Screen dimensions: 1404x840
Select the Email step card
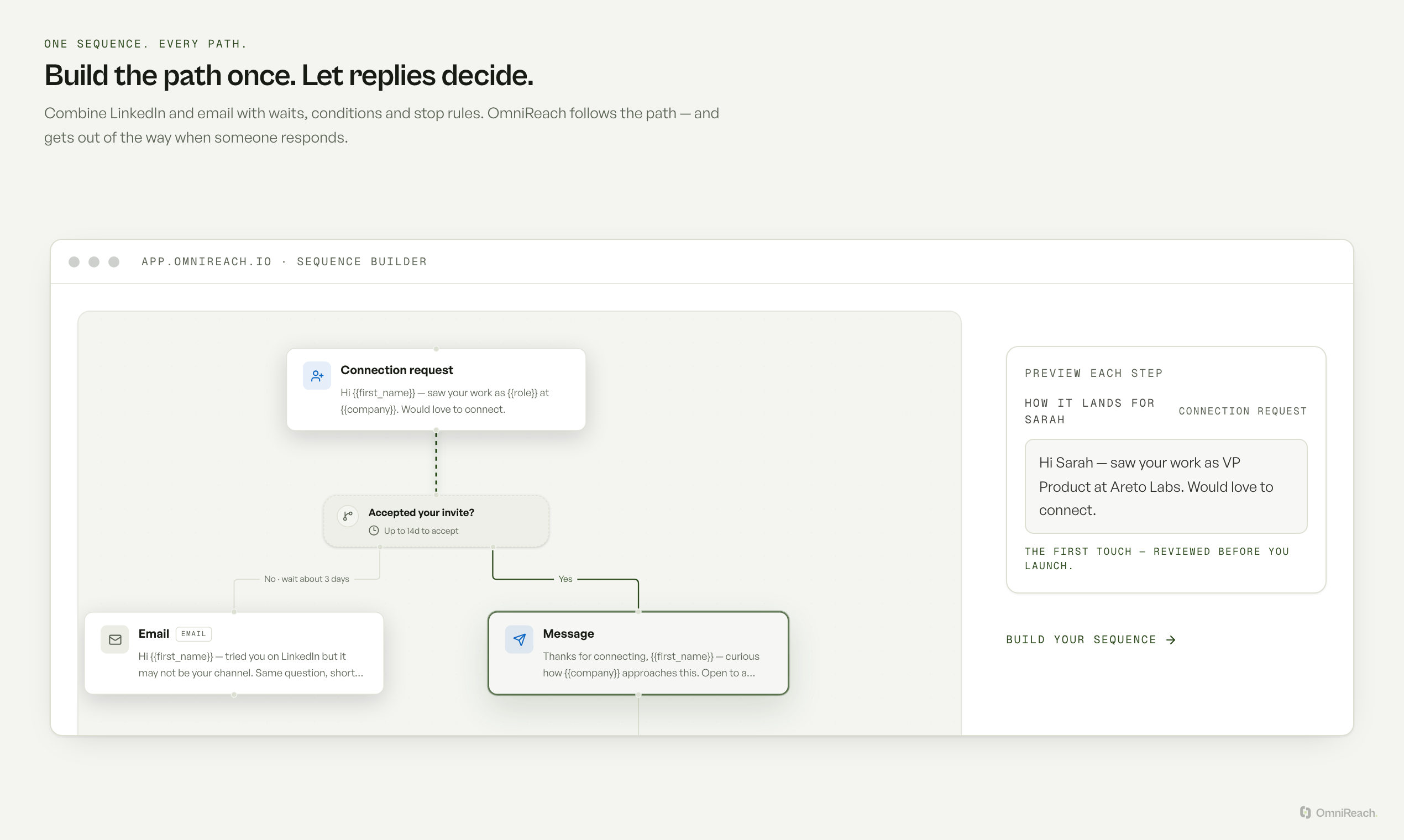pos(234,653)
